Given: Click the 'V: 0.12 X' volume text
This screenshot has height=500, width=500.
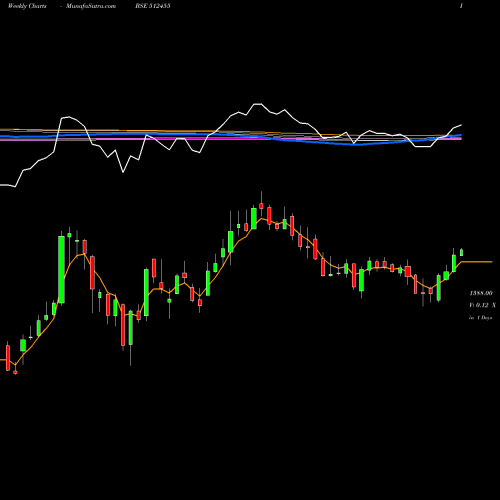Looking at the screenshot, I should click(482, 305).
